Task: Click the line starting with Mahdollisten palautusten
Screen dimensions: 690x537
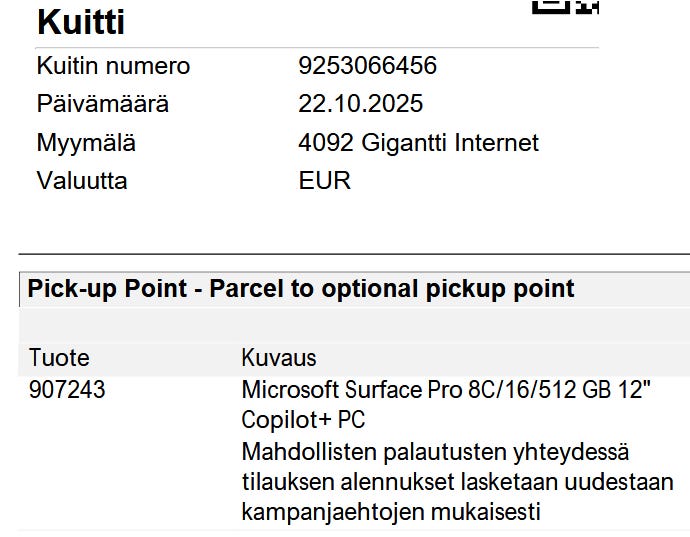Action: pyautogui.click(x=435, y=452)
